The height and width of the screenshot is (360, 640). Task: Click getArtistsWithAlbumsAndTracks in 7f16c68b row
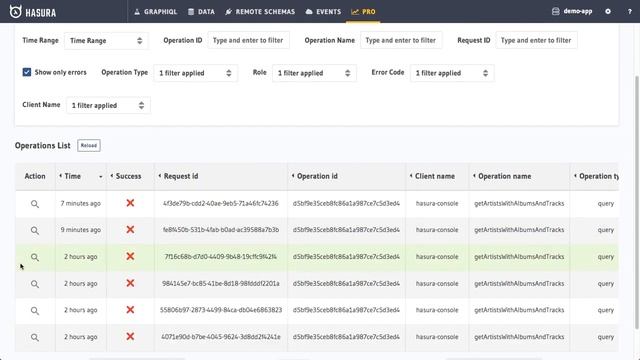[x=519, y=257]
